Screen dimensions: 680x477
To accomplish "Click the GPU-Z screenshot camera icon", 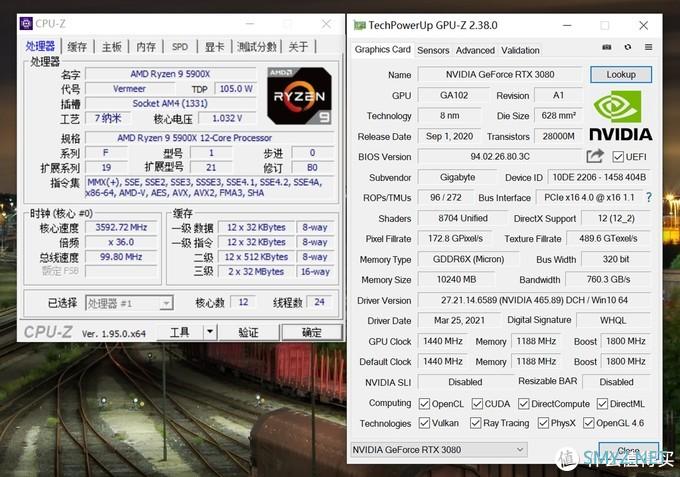I will pos(607,47).
